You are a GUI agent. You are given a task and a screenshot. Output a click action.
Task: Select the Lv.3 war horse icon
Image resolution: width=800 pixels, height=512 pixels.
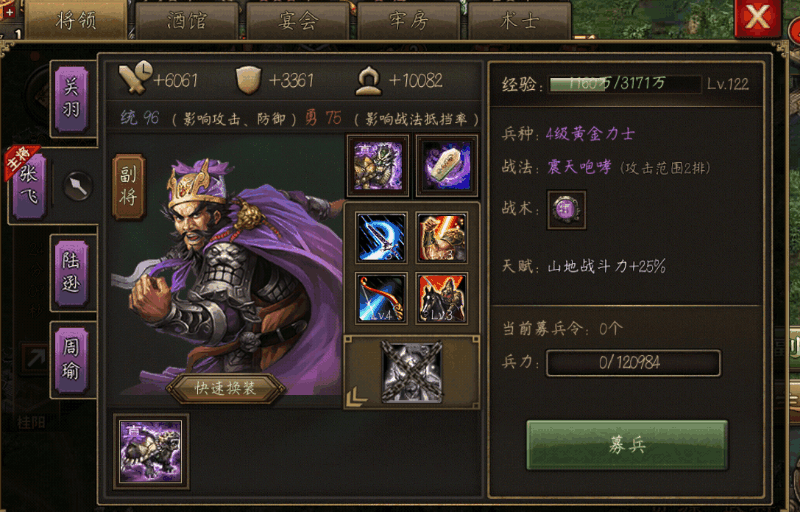click(x=442, y=298)
